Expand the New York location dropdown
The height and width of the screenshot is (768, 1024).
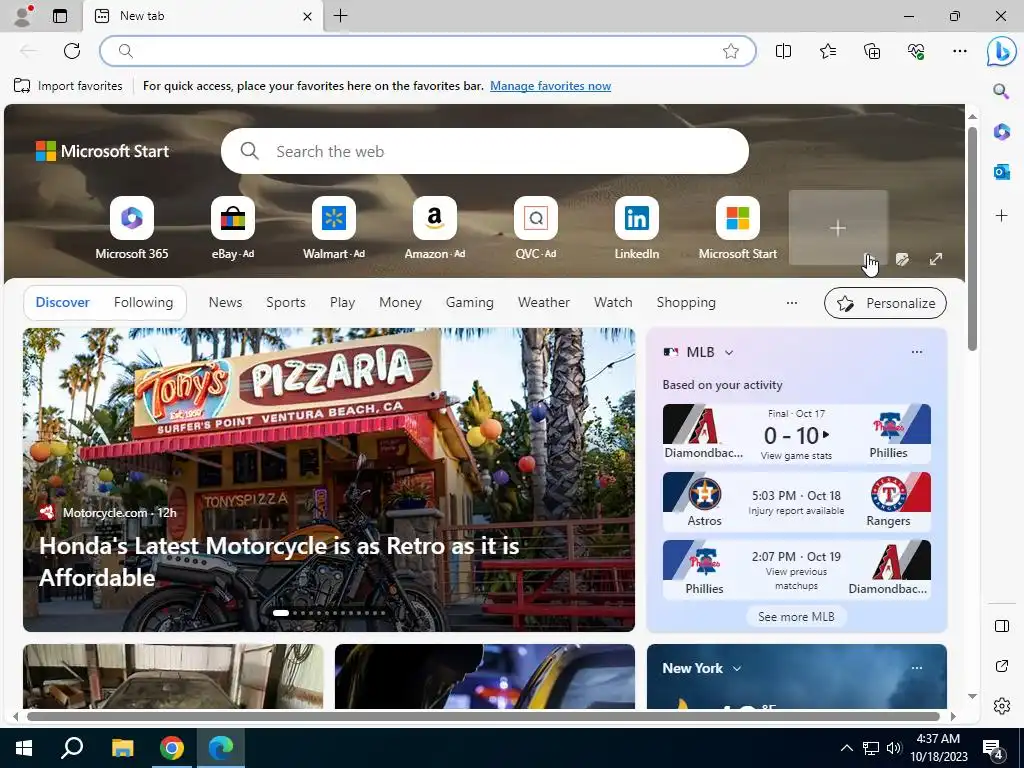[x=737, y=669]
